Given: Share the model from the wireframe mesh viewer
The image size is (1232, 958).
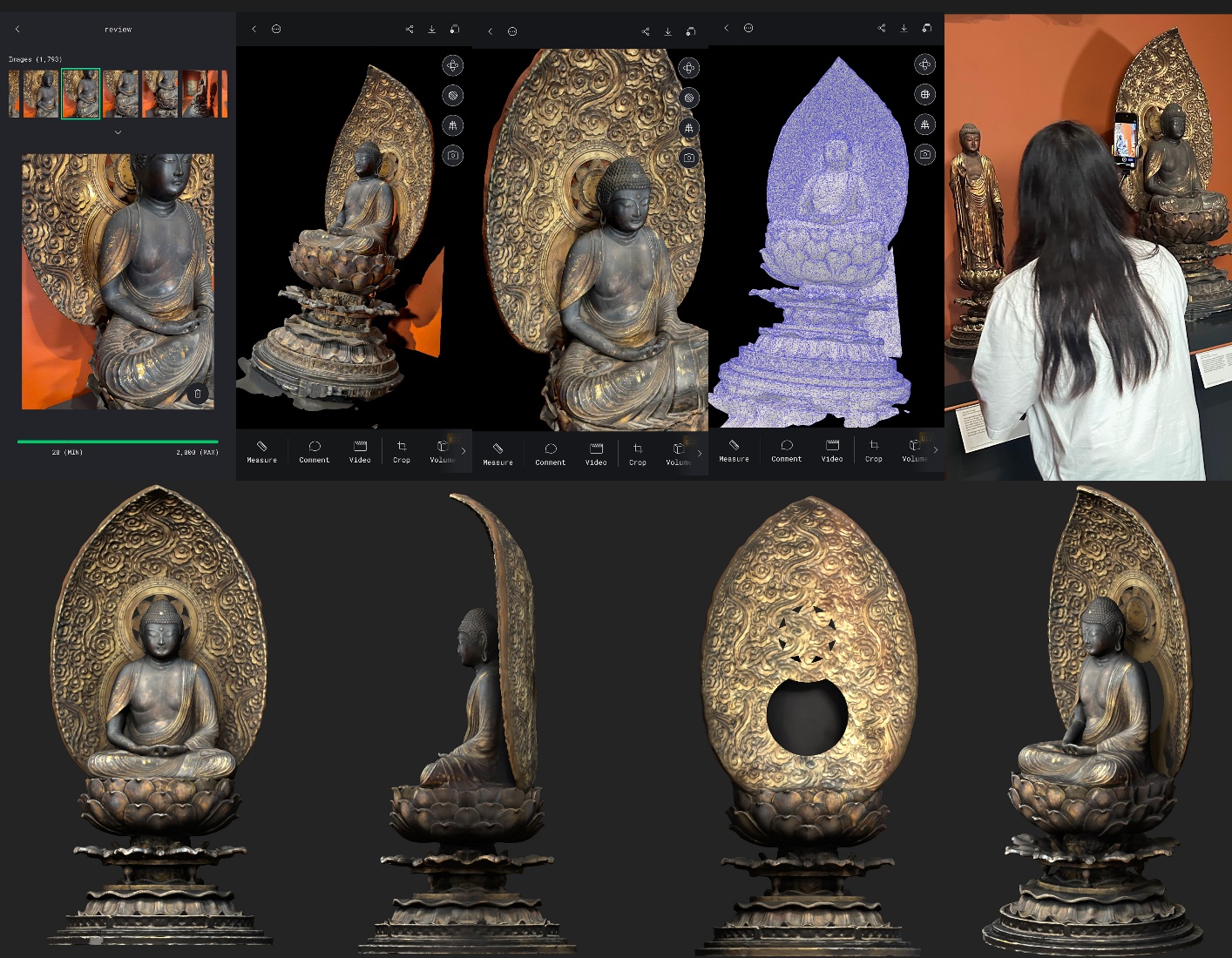Looking at the screenshot, I should (882, 28).
